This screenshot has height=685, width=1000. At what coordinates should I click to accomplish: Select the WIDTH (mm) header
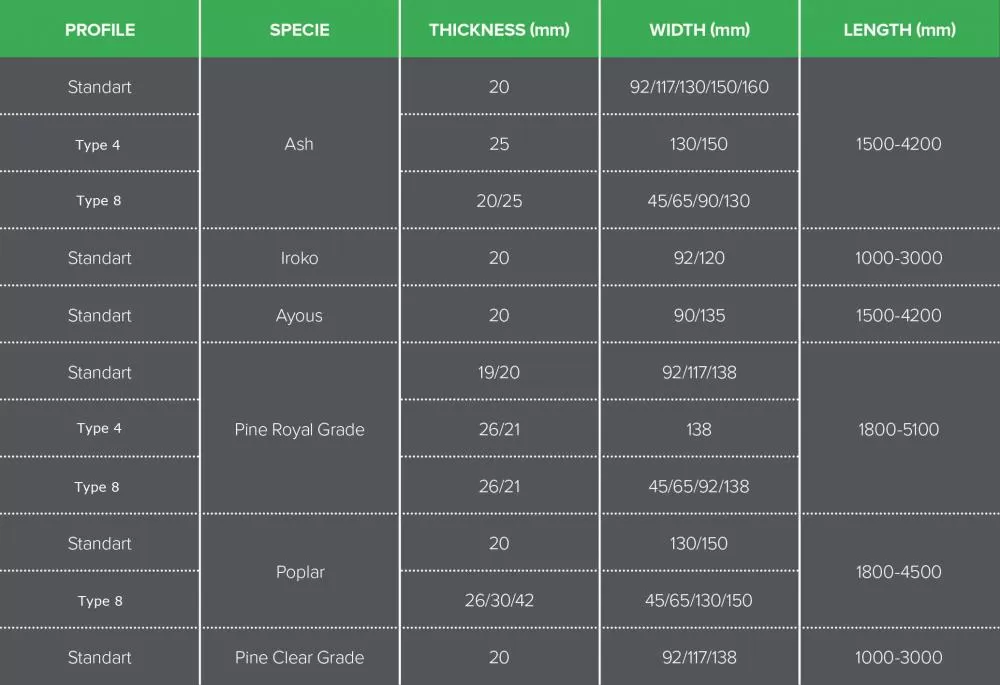click(x=699, y=30)
